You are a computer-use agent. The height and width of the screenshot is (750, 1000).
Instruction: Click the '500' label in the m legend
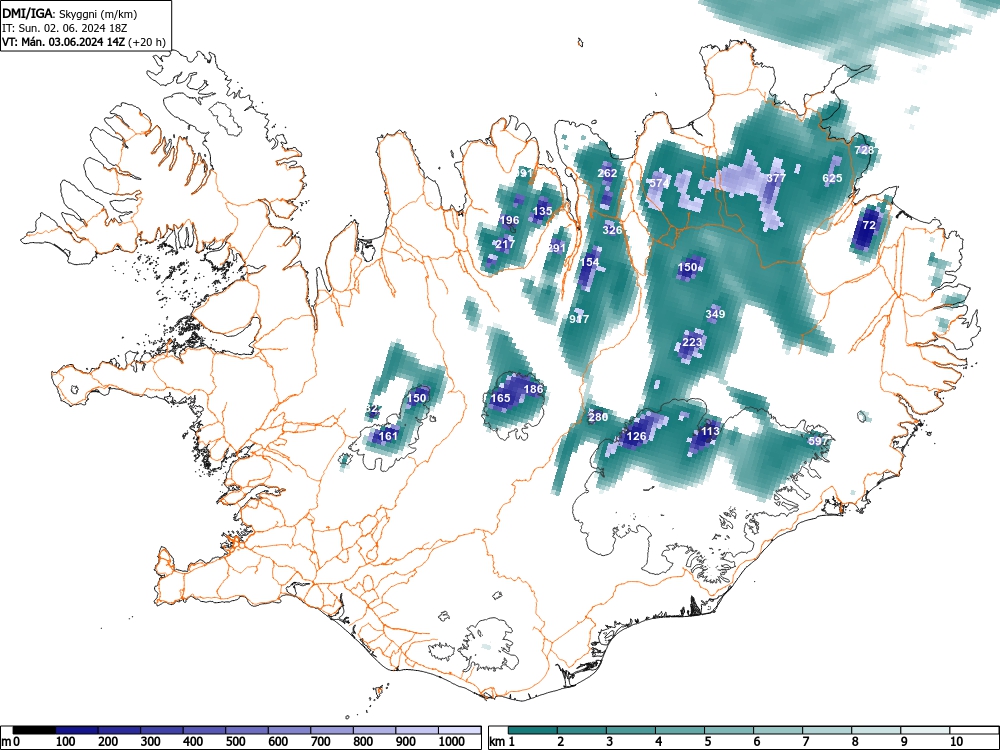235,742
